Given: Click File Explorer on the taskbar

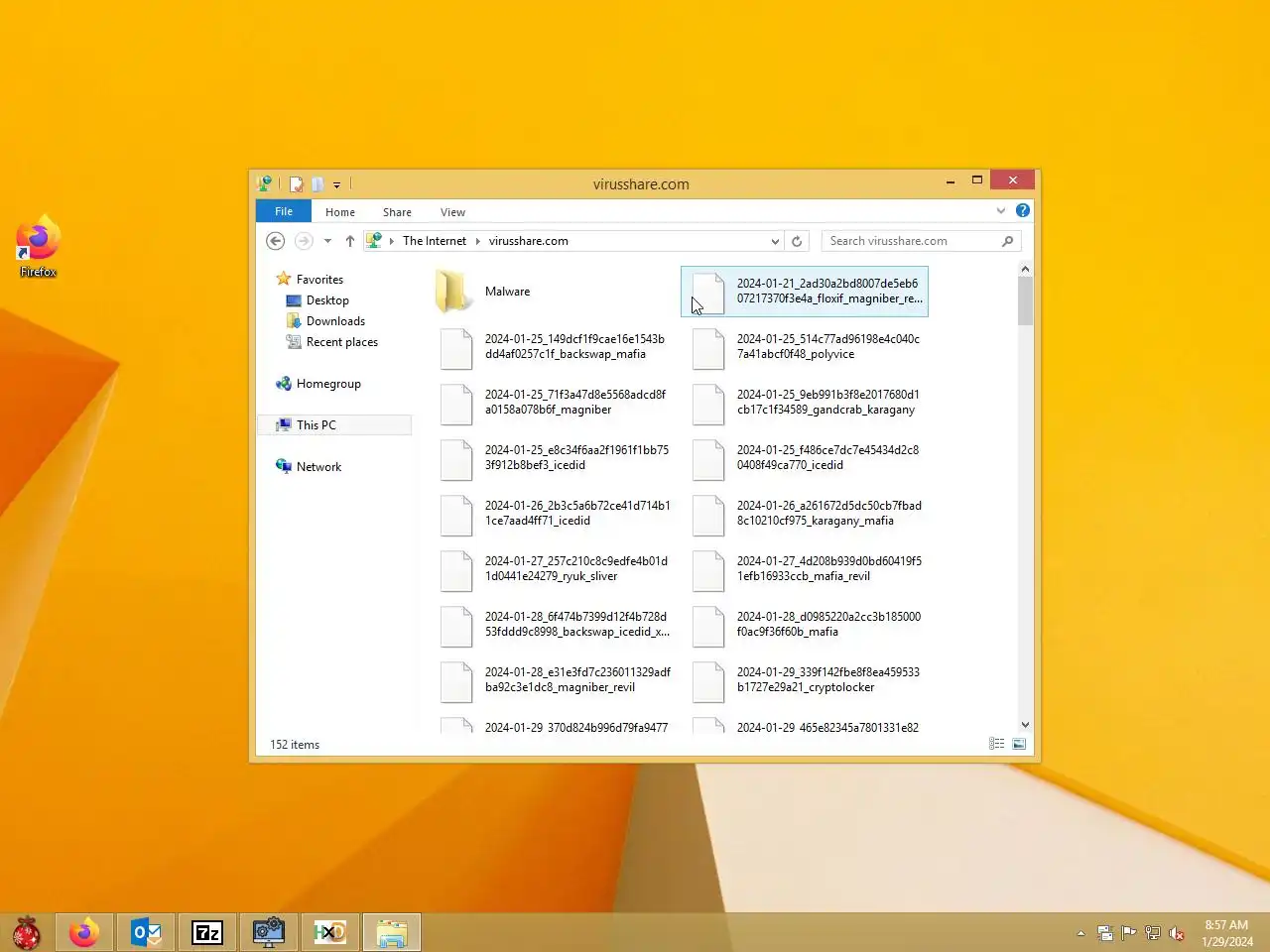Looking at the screenshot, I should pos(392,933).
